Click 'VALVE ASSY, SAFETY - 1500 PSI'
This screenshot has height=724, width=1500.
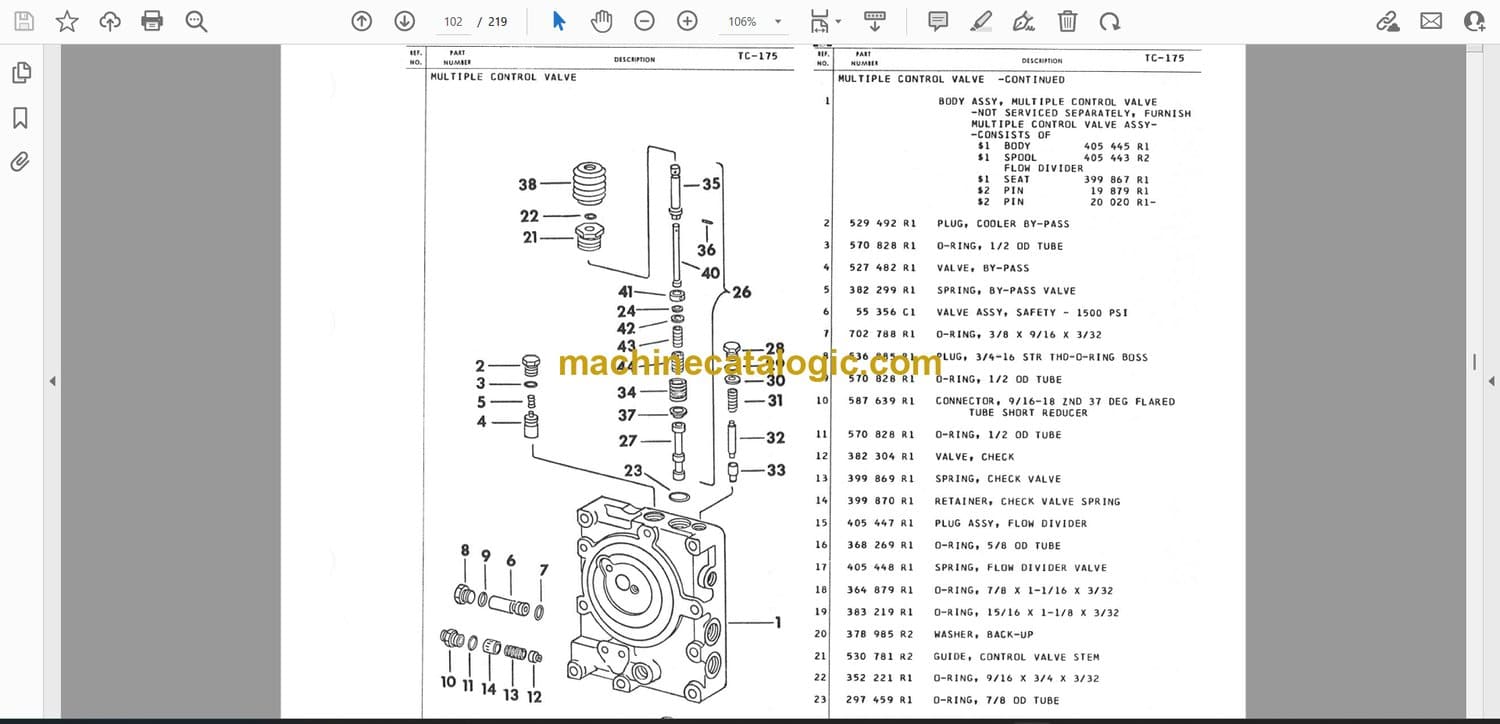coord(1033,313)
